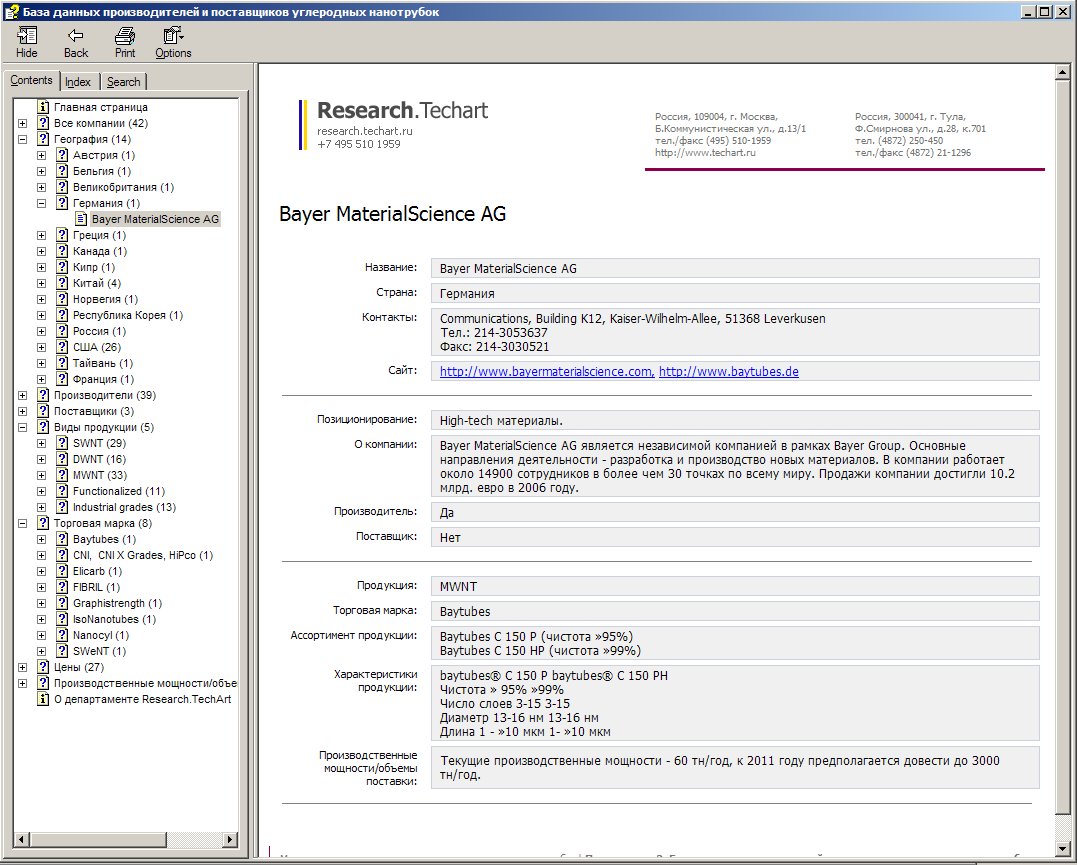The width and height of the screenshot is (1077, 865).
Task: Expand the Бельгия (1) node
Action: click(x=41, y=171)
